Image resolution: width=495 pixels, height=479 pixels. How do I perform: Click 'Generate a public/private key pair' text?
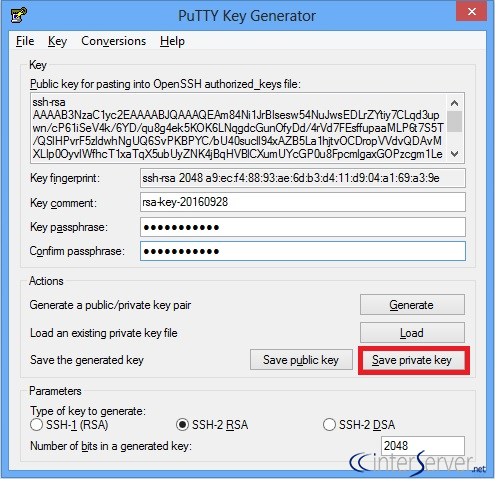click(110, 305)
